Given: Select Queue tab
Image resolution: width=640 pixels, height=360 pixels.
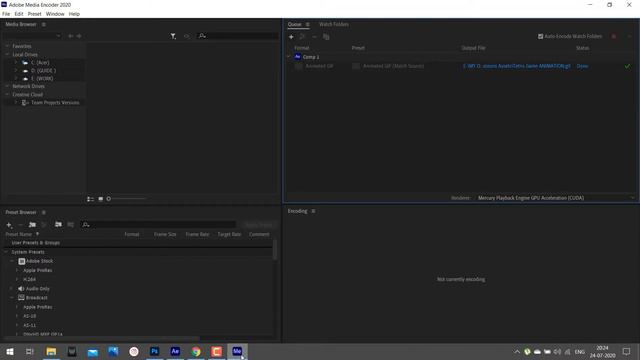Looking at the screenshot, I should point(294,24).
